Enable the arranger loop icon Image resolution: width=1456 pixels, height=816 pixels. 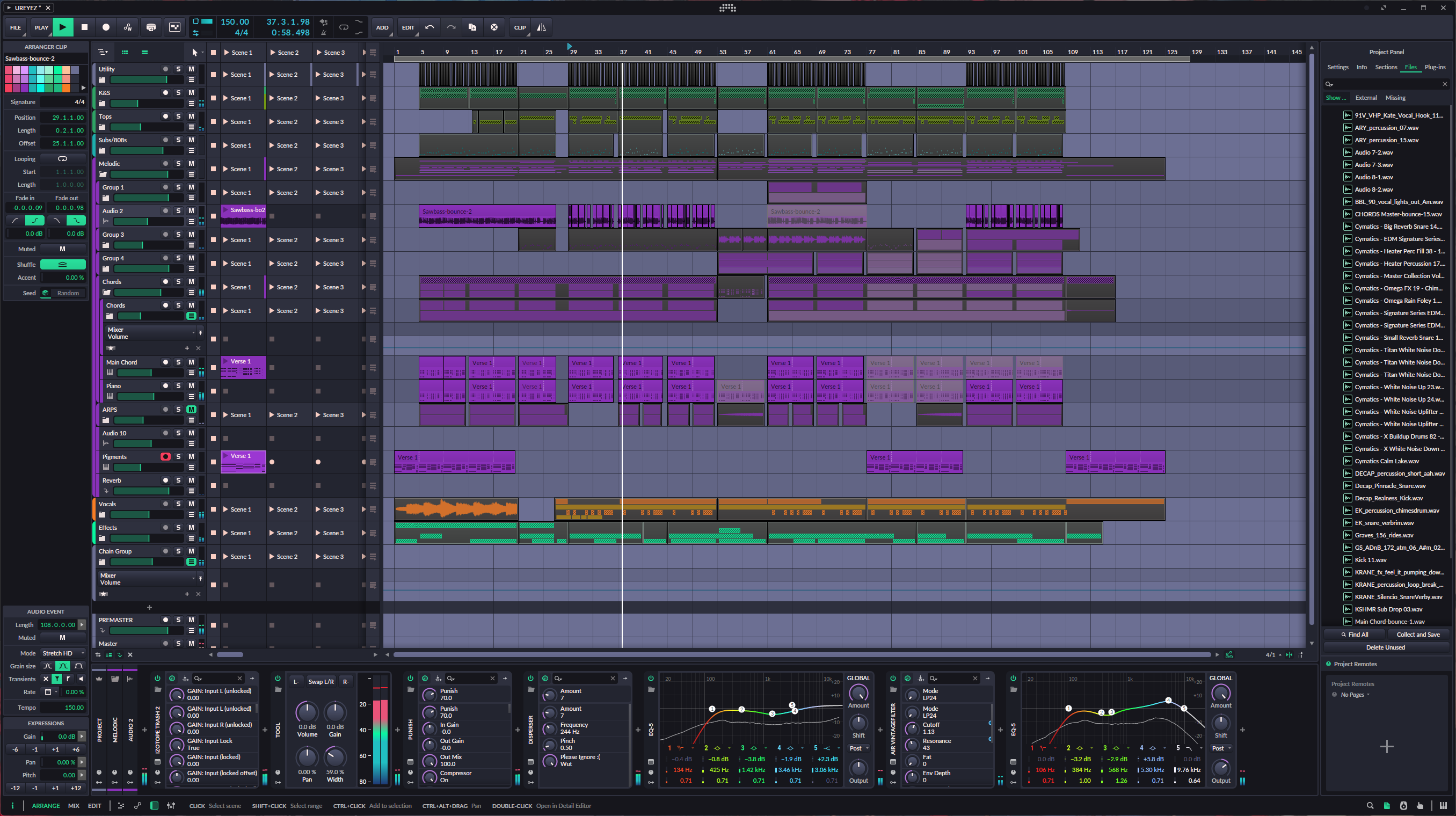[343, 27]
